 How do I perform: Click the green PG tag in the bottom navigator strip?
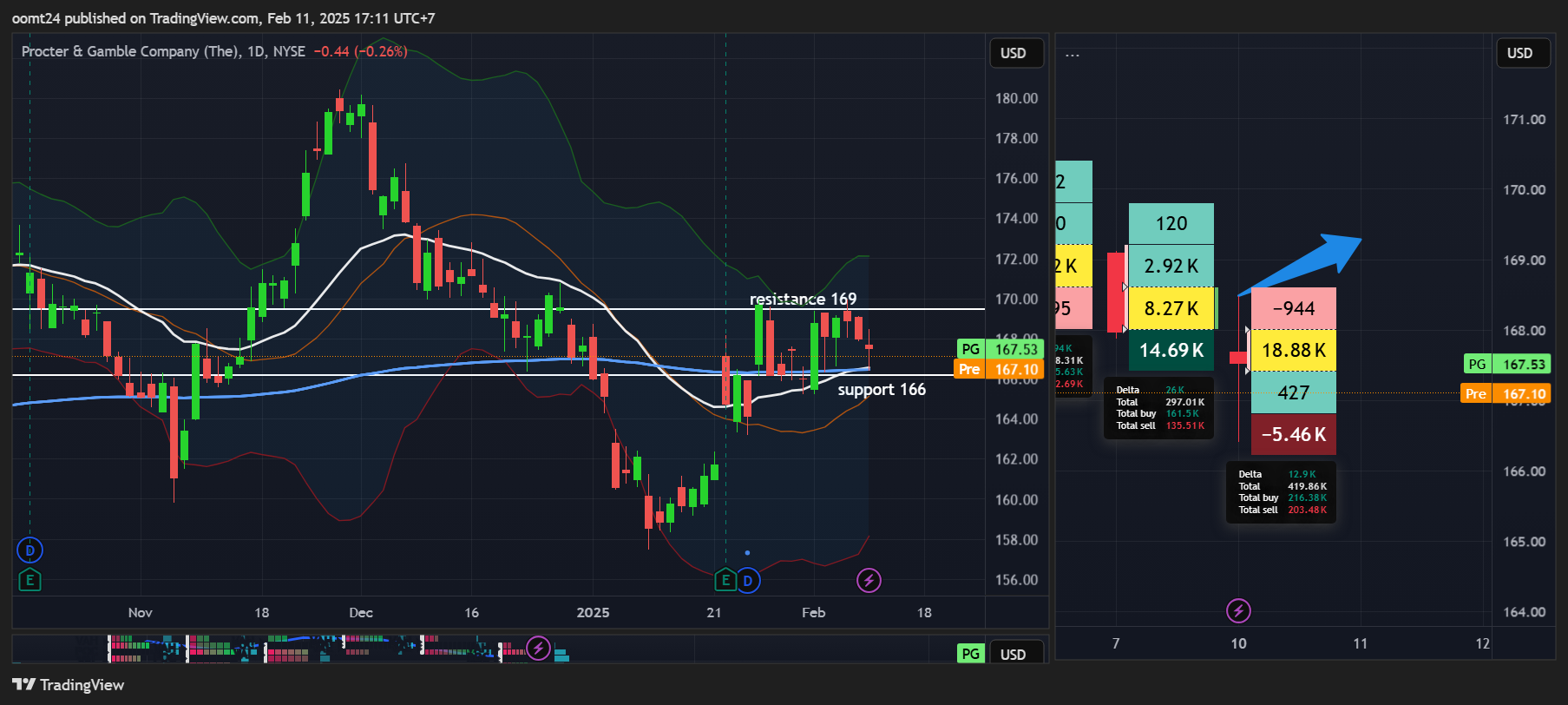pyautogui.click(x=970, y=654)
